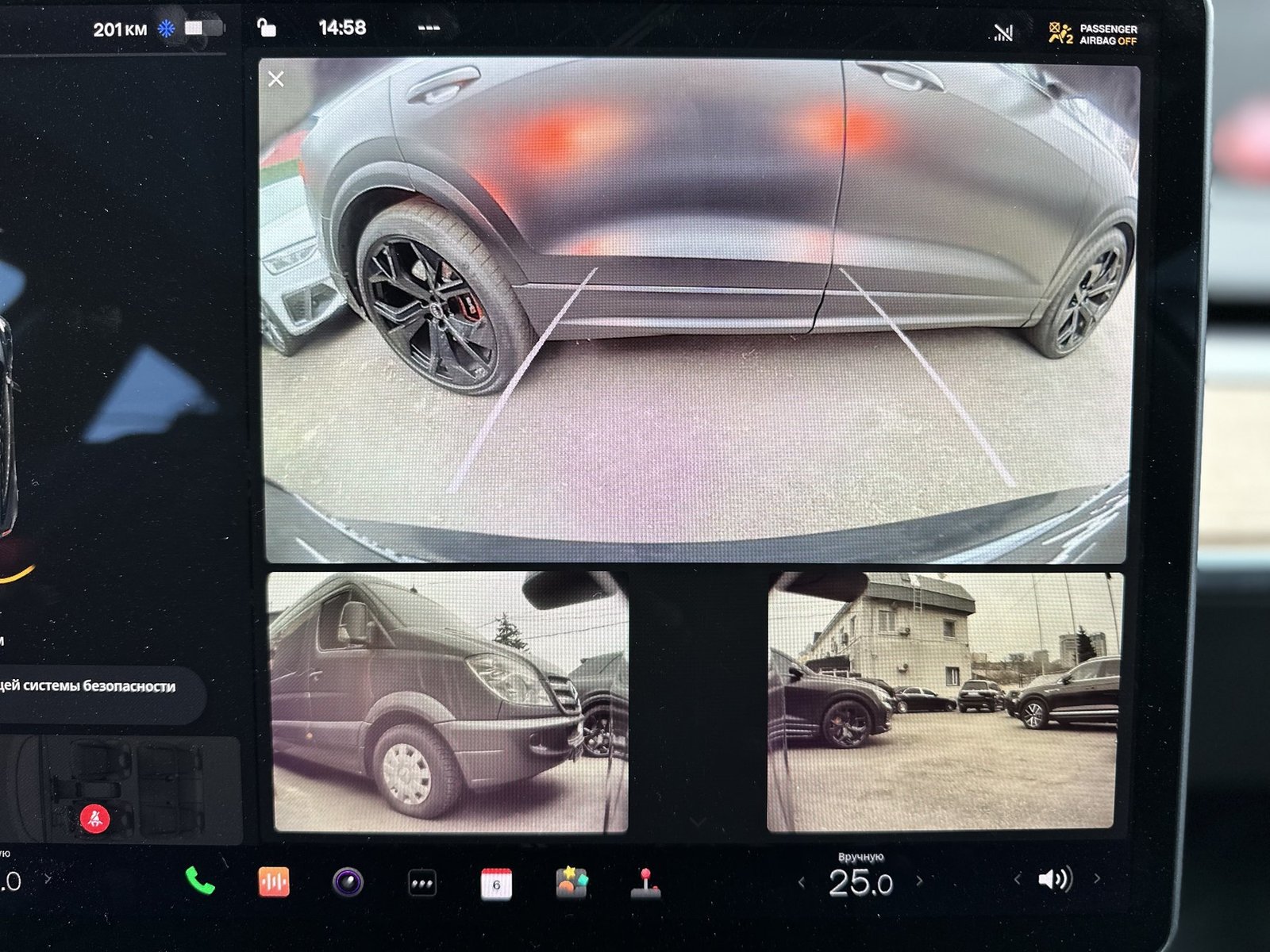Decrease volume with left chevron

click(1017, 879)
